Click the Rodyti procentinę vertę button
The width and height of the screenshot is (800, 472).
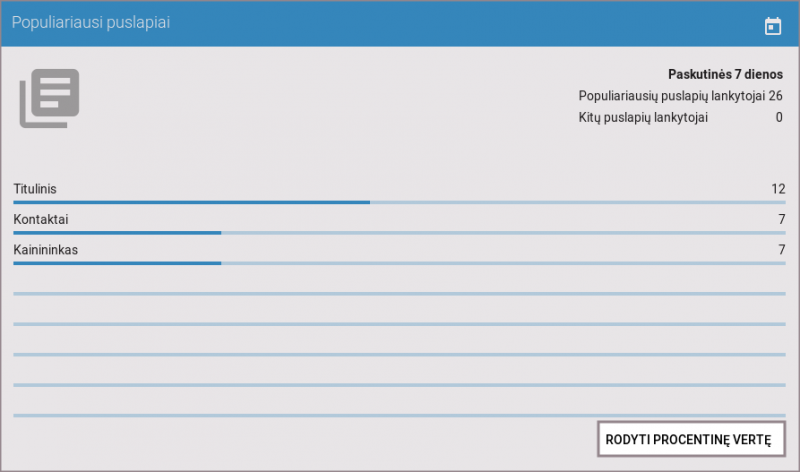pyautogui.click(x=691, y=439)
